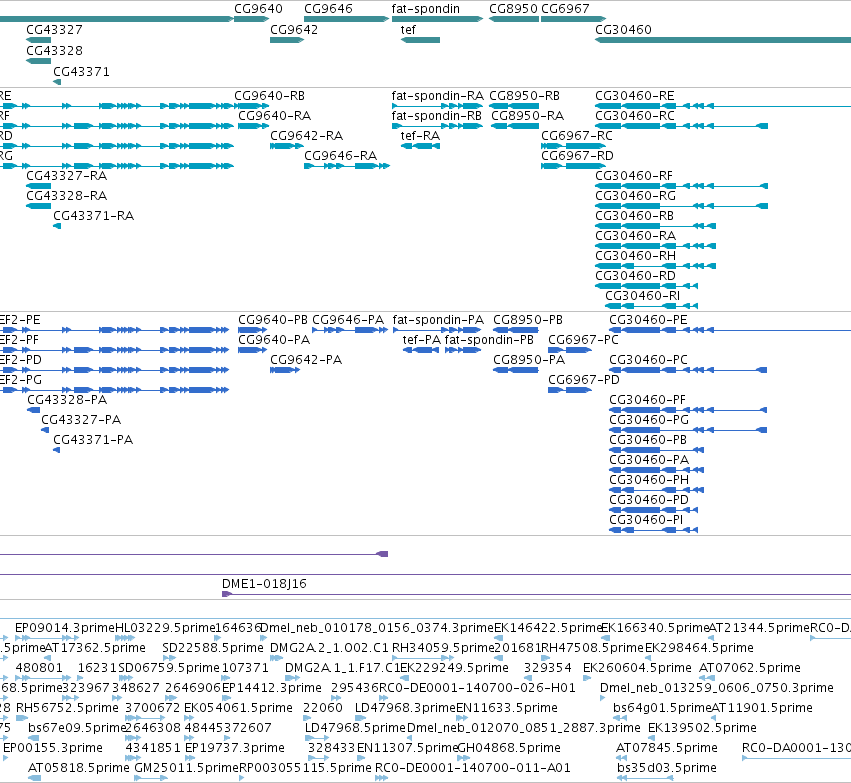Screen dimensions: 851x783
Task: Click the CG9646 gene label
Action: tap(328, 9)
